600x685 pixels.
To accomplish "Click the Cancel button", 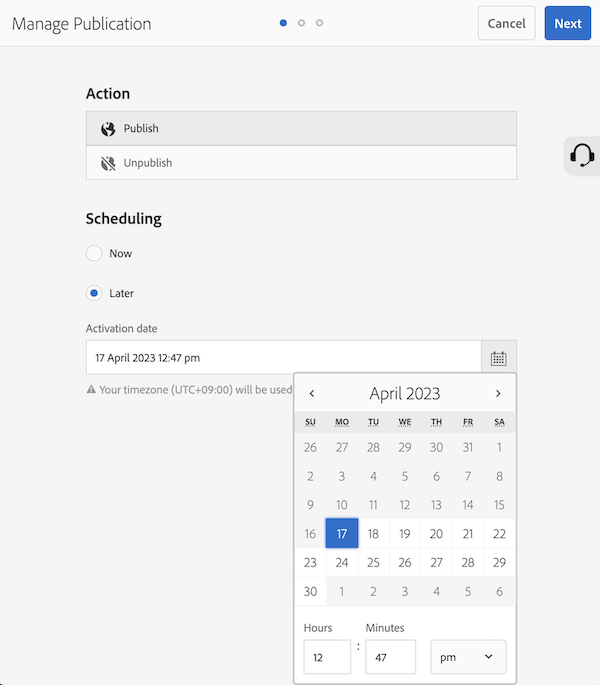I will (x=506, y=23).
